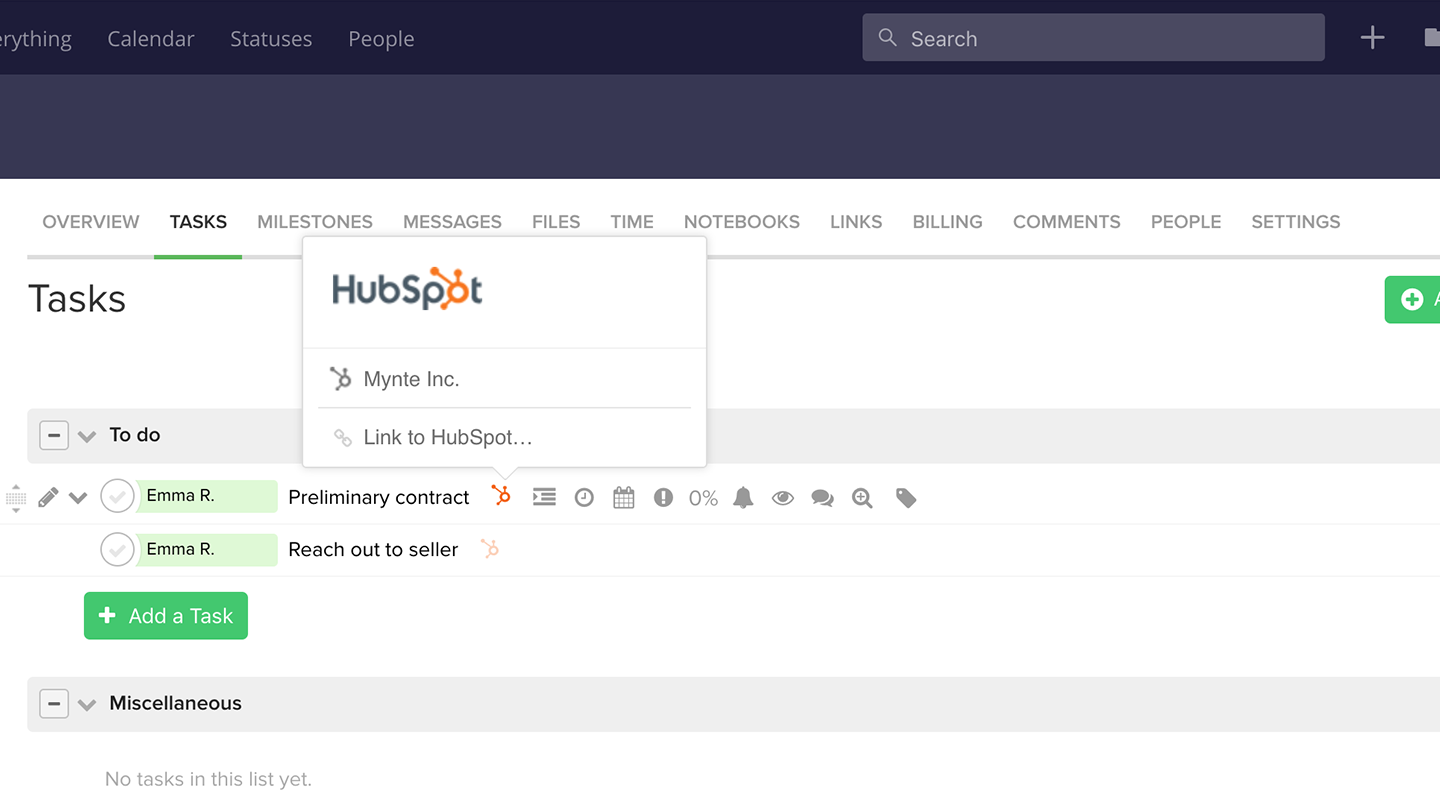Open Calendar in the top navigation
The image size is (1440, 800).
151,38
